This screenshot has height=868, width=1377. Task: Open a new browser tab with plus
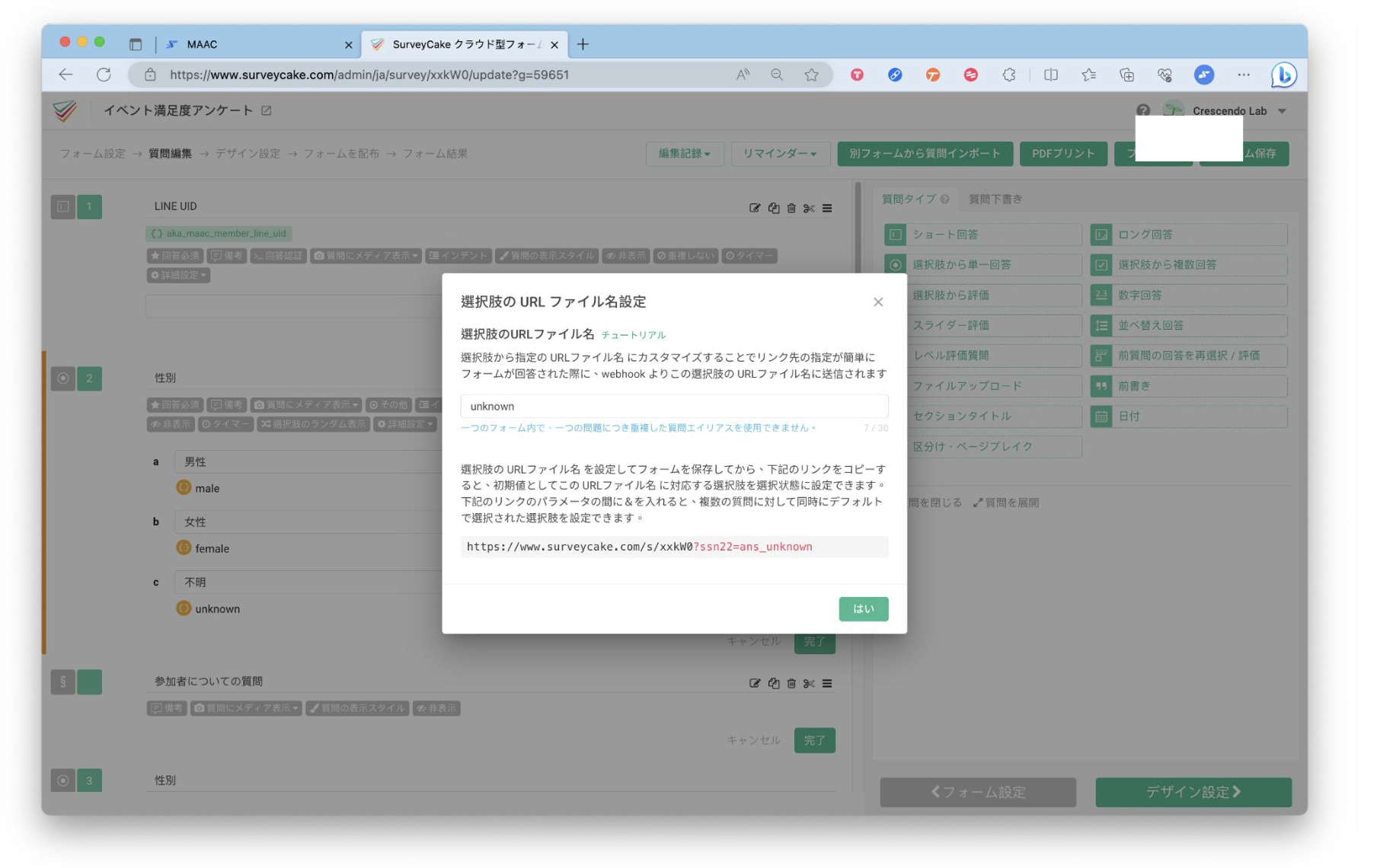pyautogui.click(x=583, y=44)
